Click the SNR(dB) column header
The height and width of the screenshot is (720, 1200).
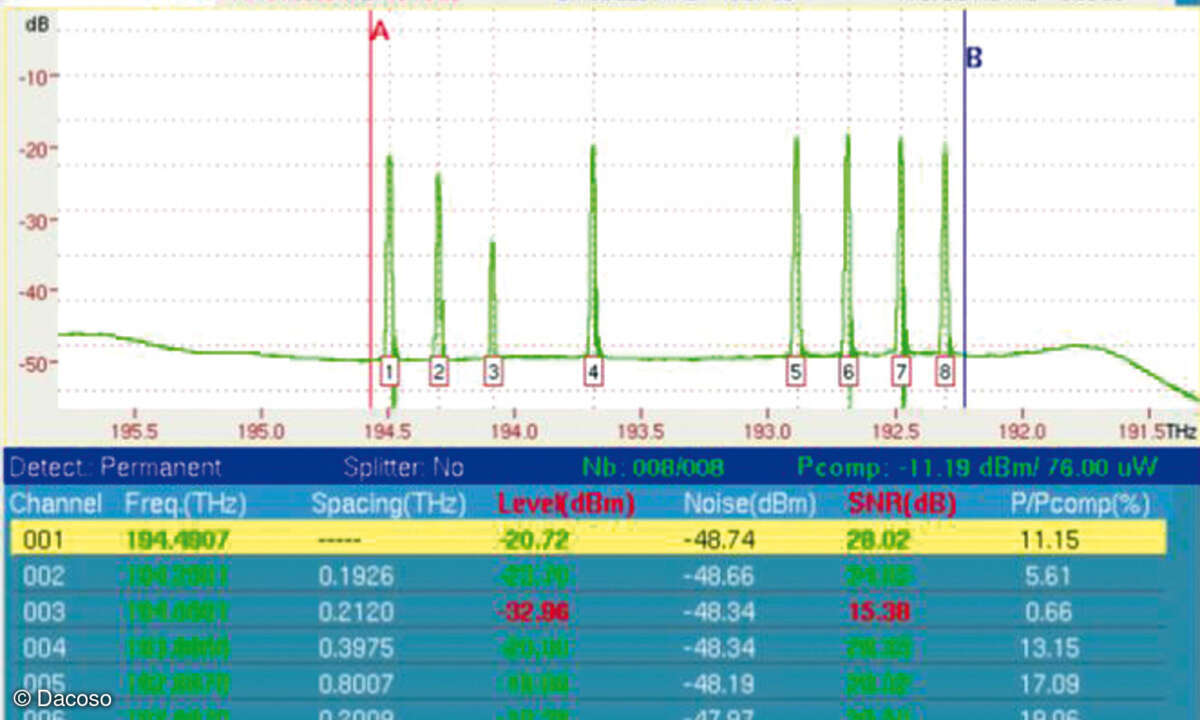pos(901,503)
